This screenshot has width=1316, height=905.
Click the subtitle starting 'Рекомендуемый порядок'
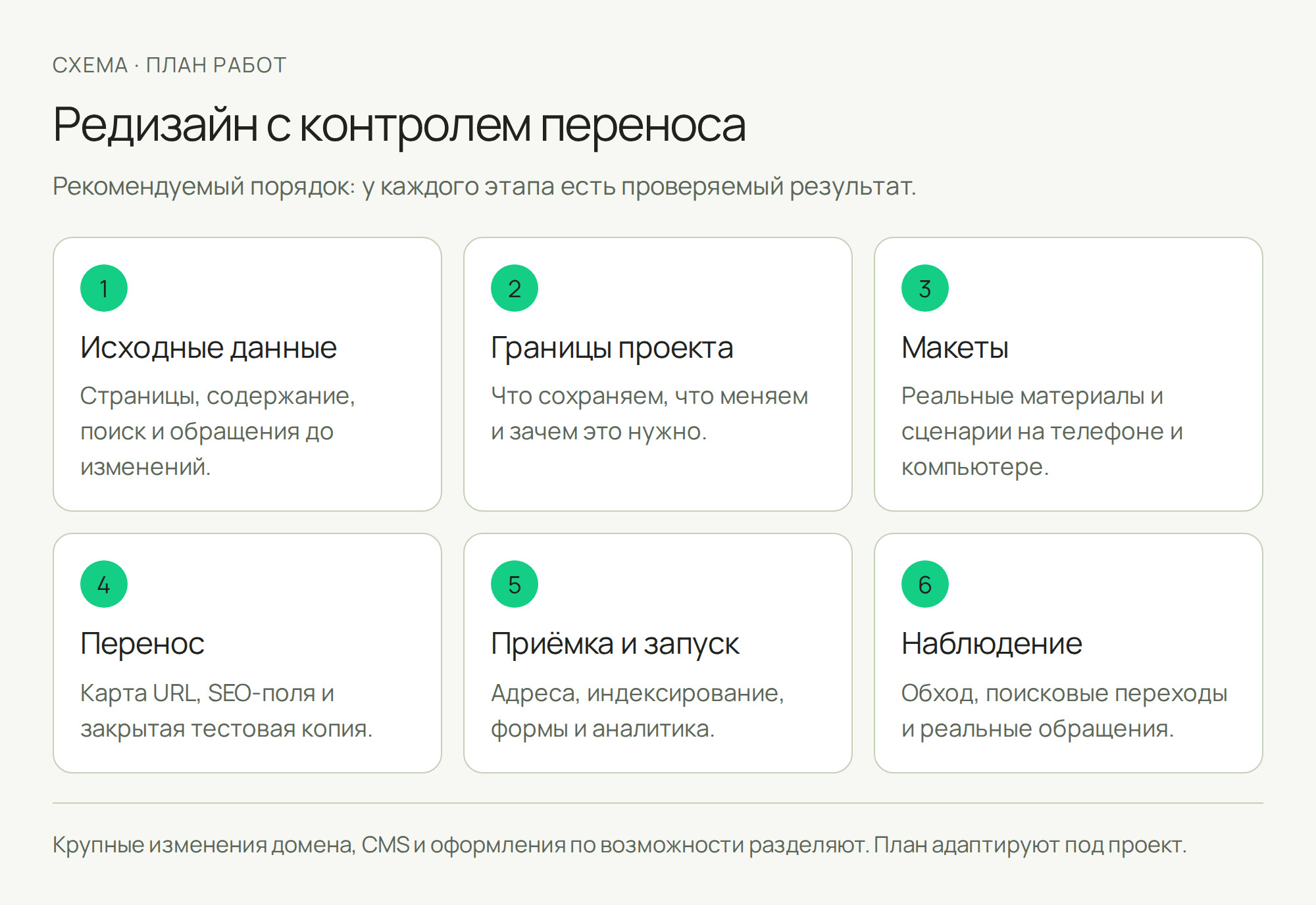click(484, 187)
